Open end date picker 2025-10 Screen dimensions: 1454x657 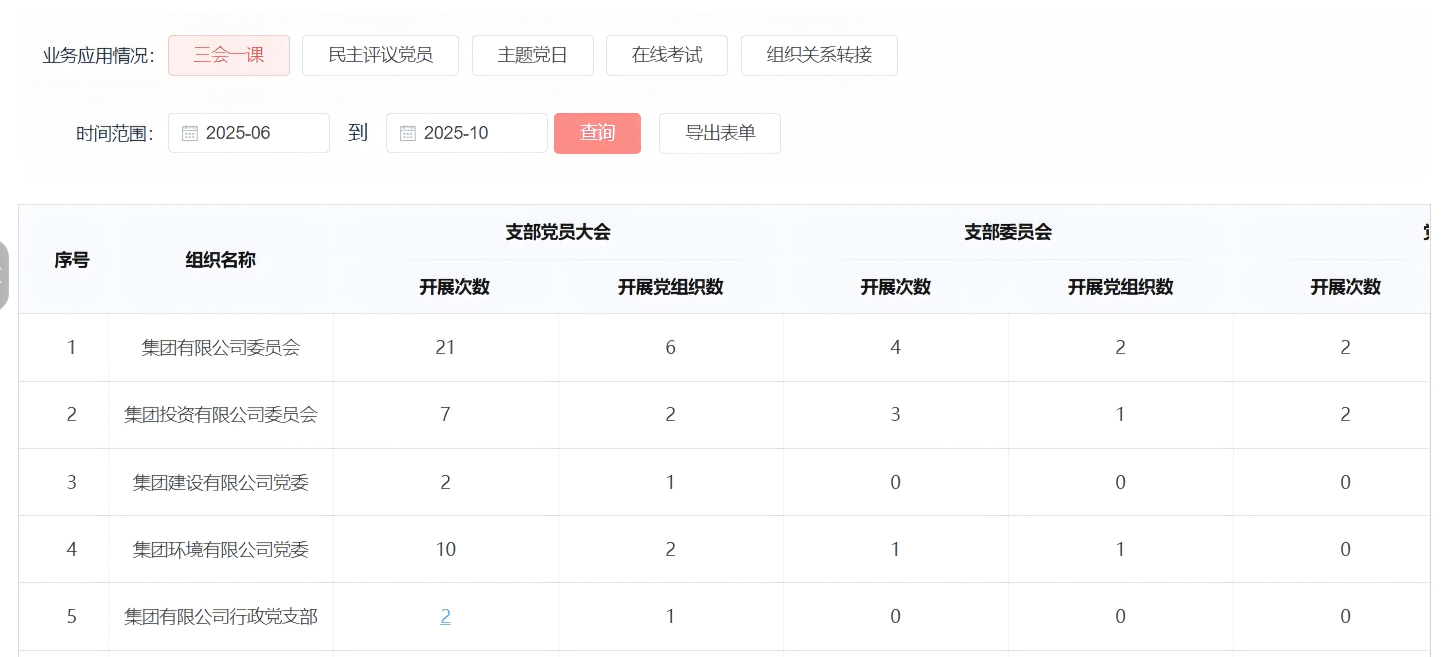[x=468, y=133]
